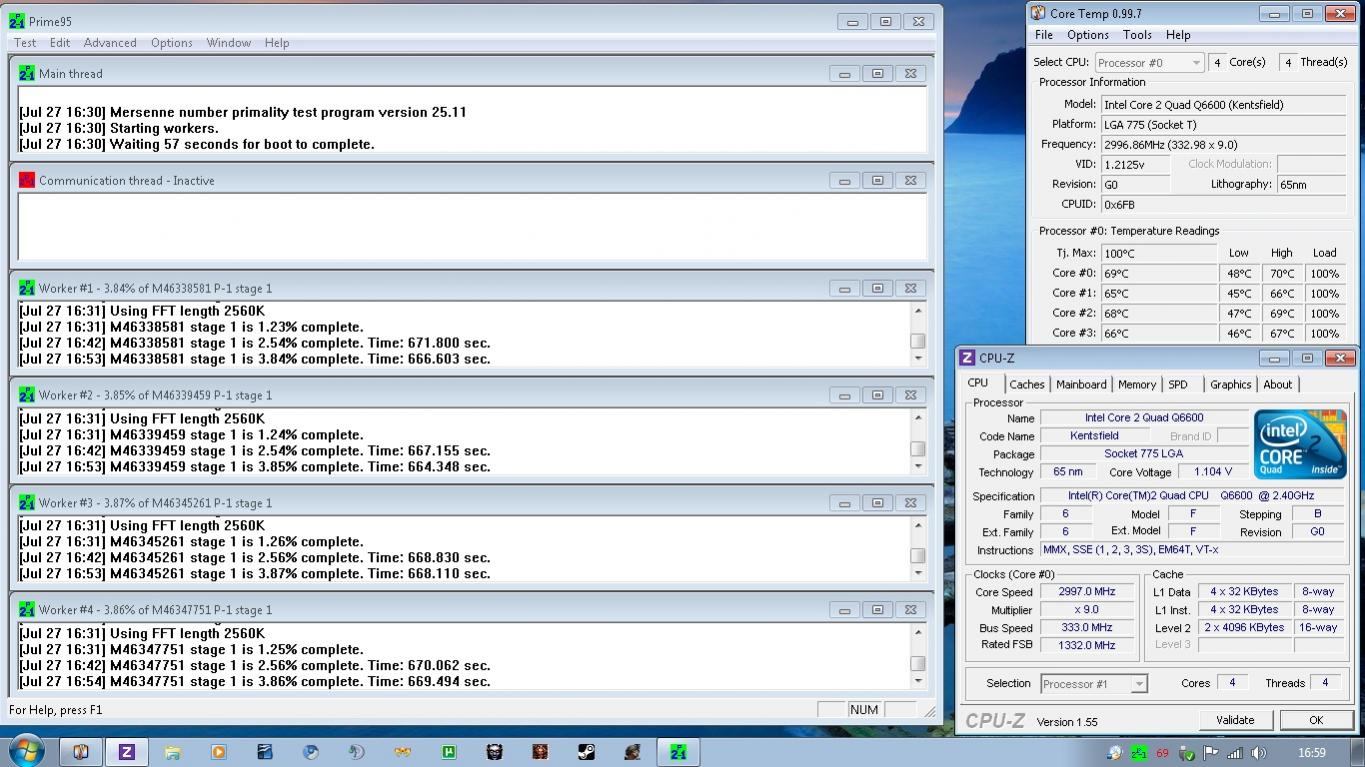Open the Windows Start menu

25,752
